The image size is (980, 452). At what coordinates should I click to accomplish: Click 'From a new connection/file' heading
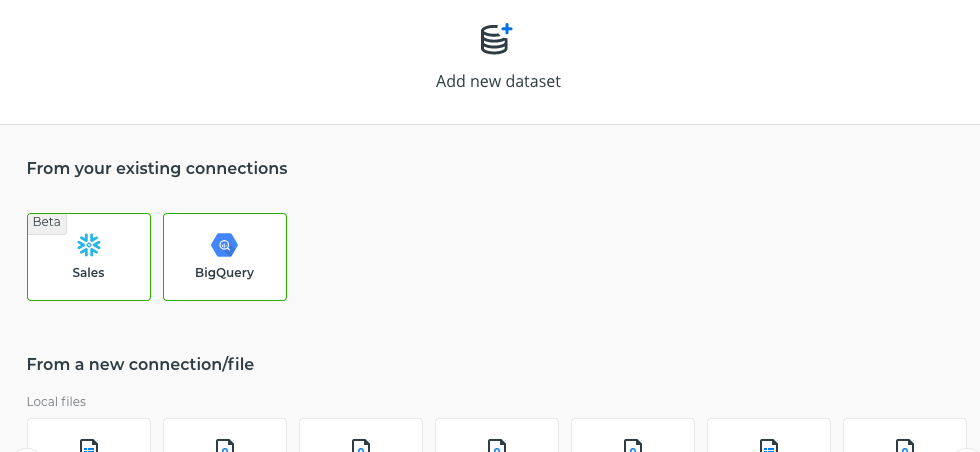point(140,365)
